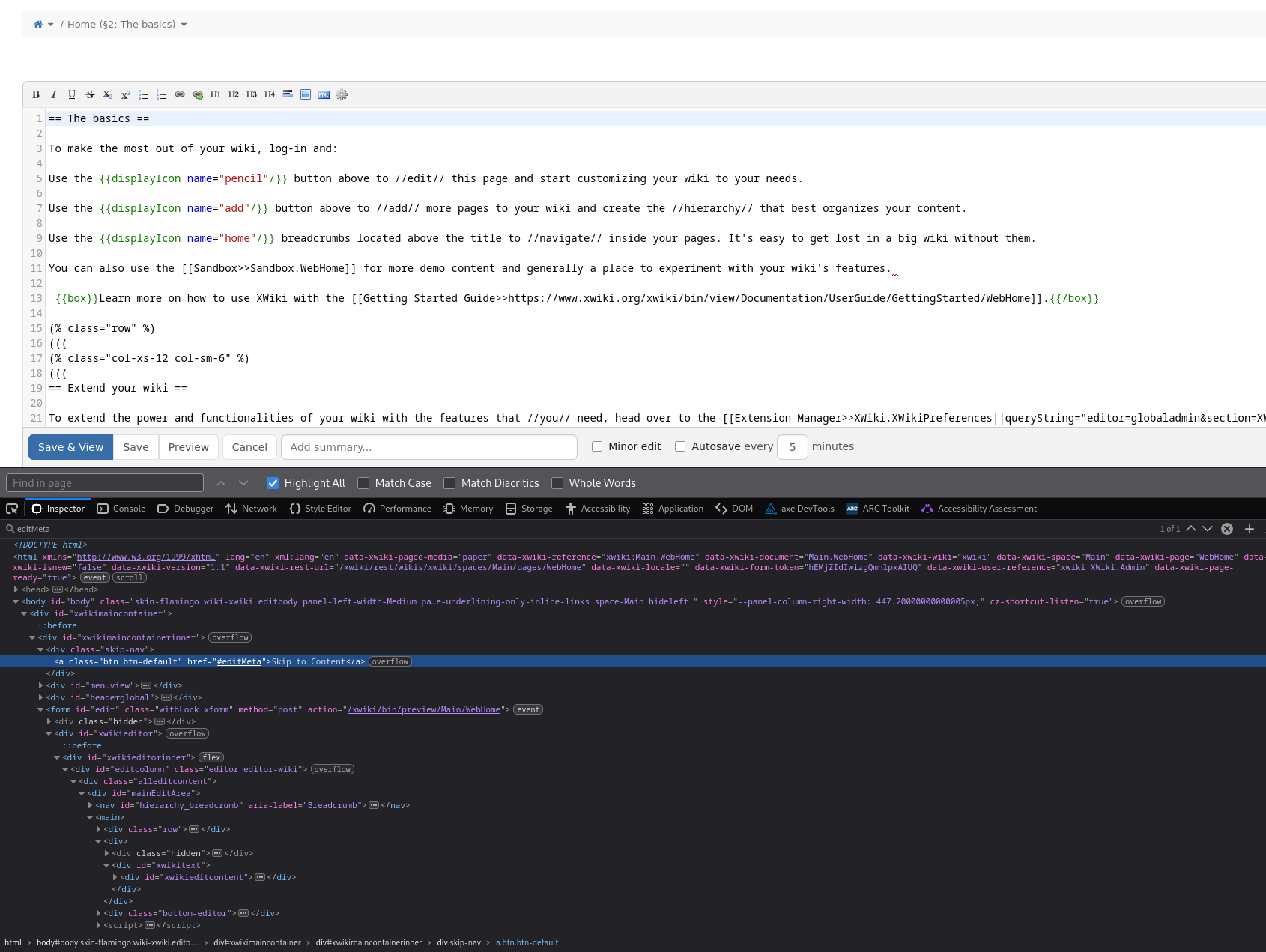
Task: Add a new node with plus icon
Action: tap(1250, 529)
